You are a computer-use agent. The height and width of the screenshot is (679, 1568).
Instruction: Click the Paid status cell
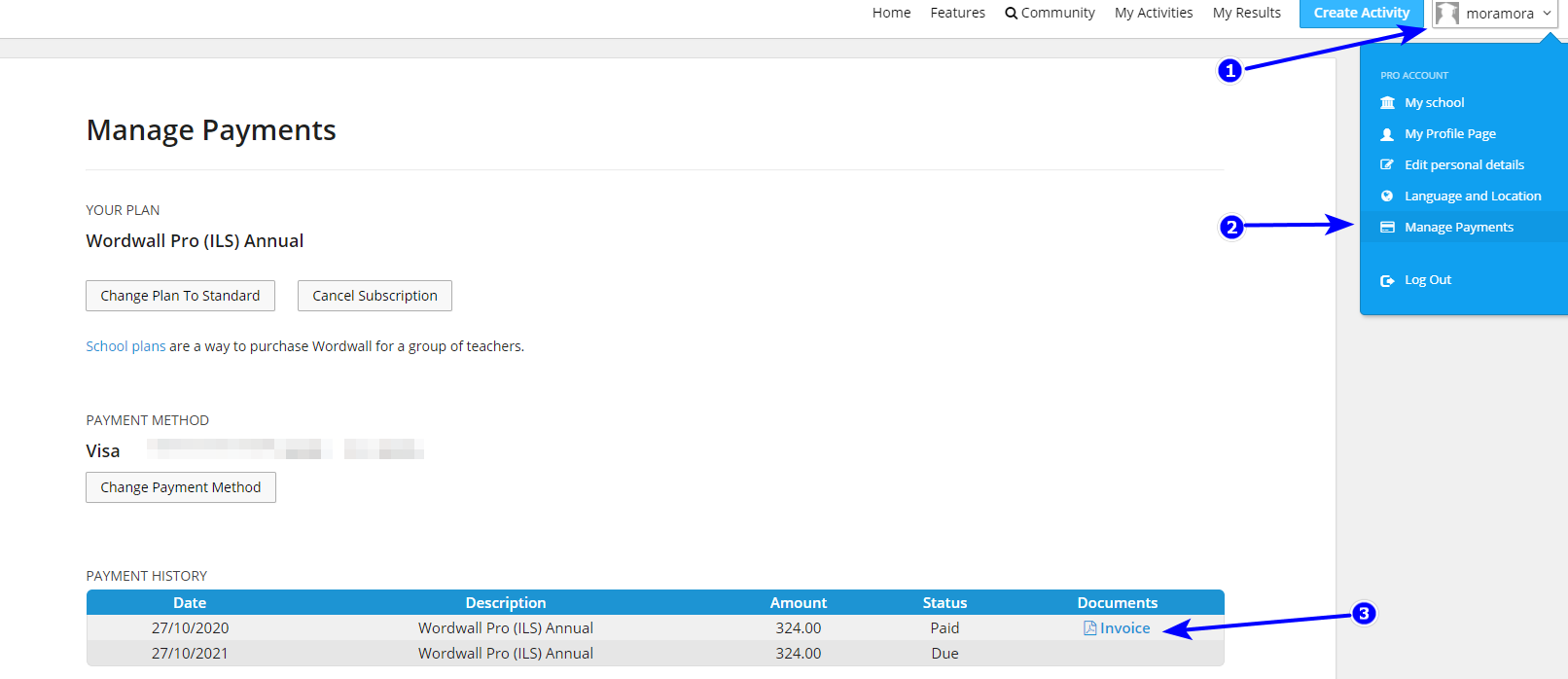point(944,628)
